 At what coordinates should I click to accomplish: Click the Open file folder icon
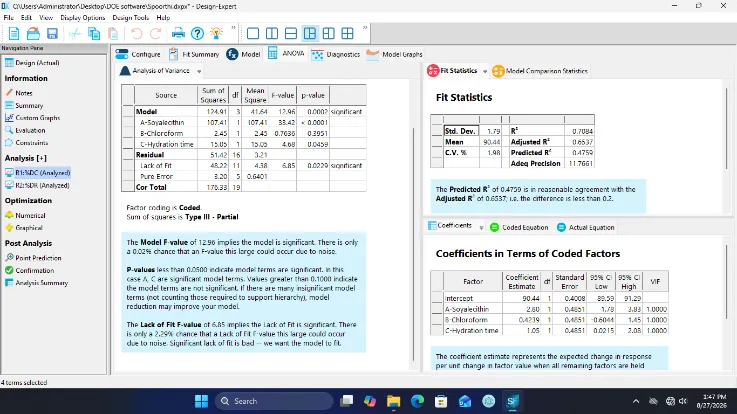click(x=33, y=33)
